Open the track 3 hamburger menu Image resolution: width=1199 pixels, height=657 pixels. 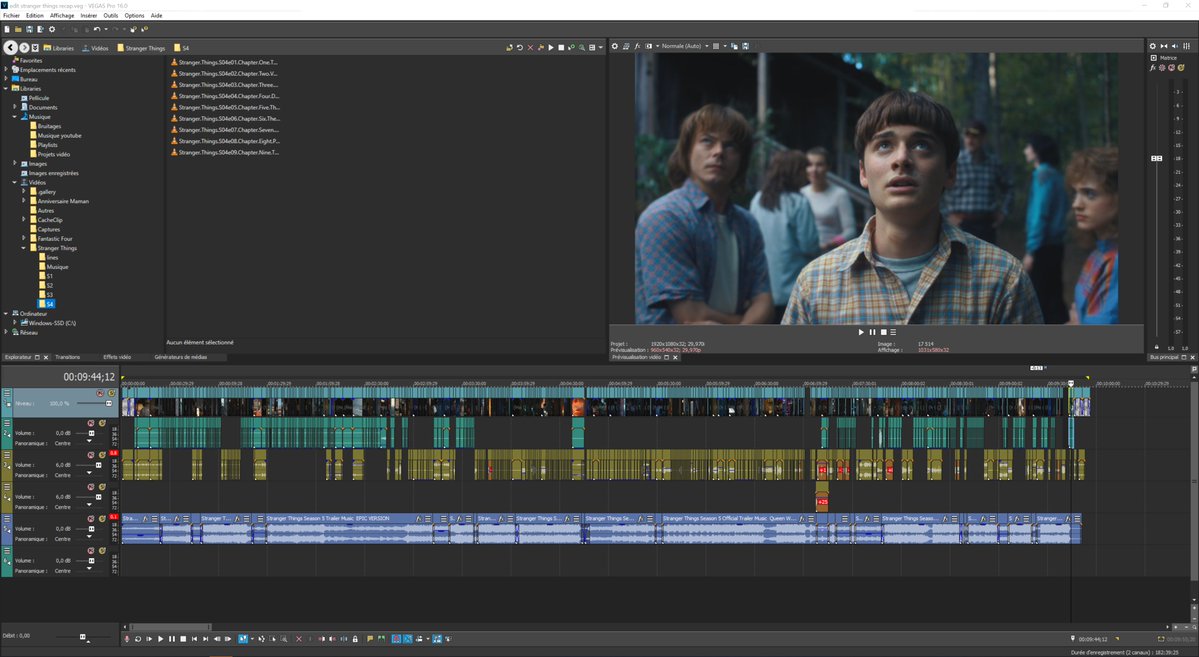click(x=7, y=455)
